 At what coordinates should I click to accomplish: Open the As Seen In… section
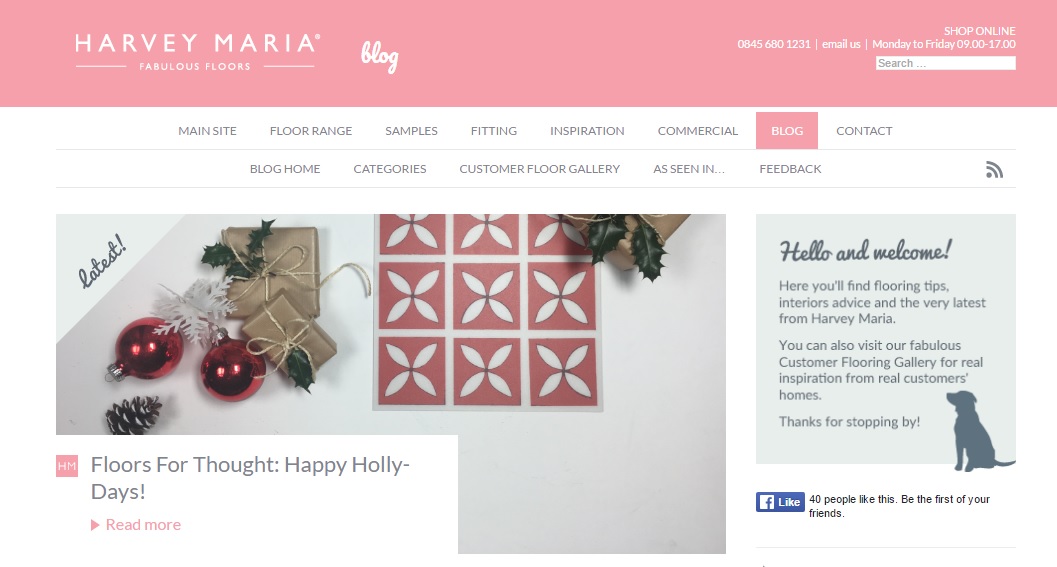[689, 169]
